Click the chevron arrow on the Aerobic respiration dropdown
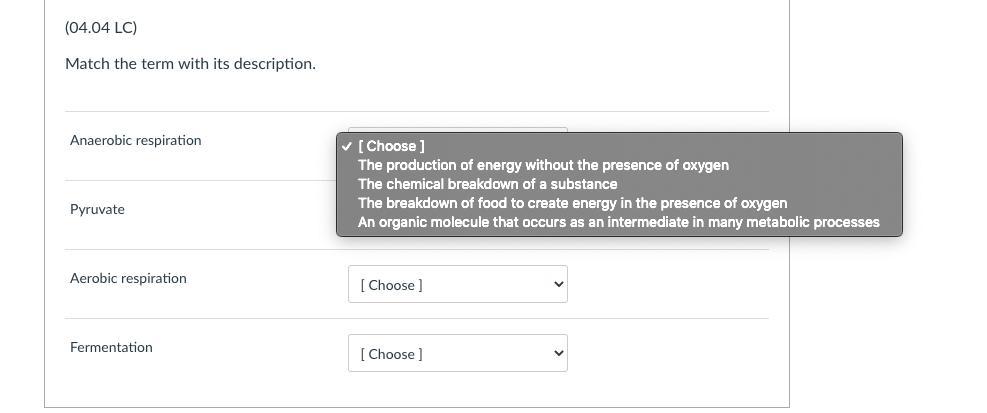The height and width of the screenshot is (413, 987). pos(558,285)
